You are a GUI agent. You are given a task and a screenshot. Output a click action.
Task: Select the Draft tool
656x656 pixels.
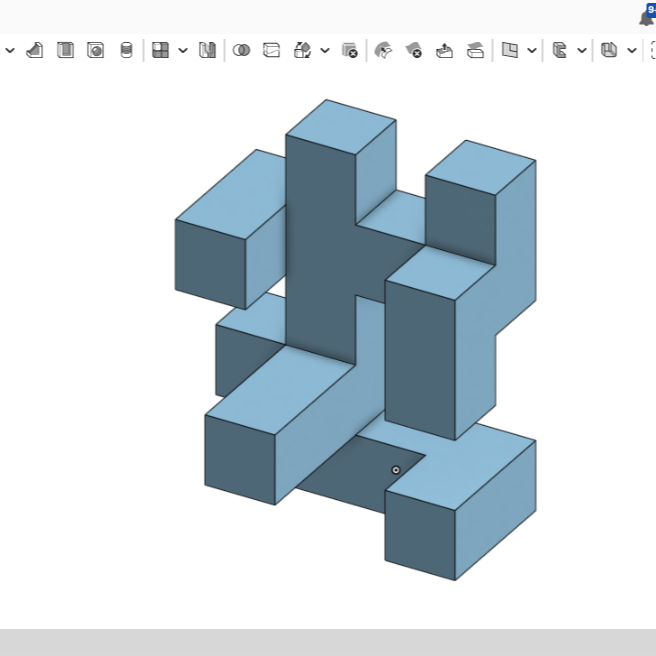(34, 50)
